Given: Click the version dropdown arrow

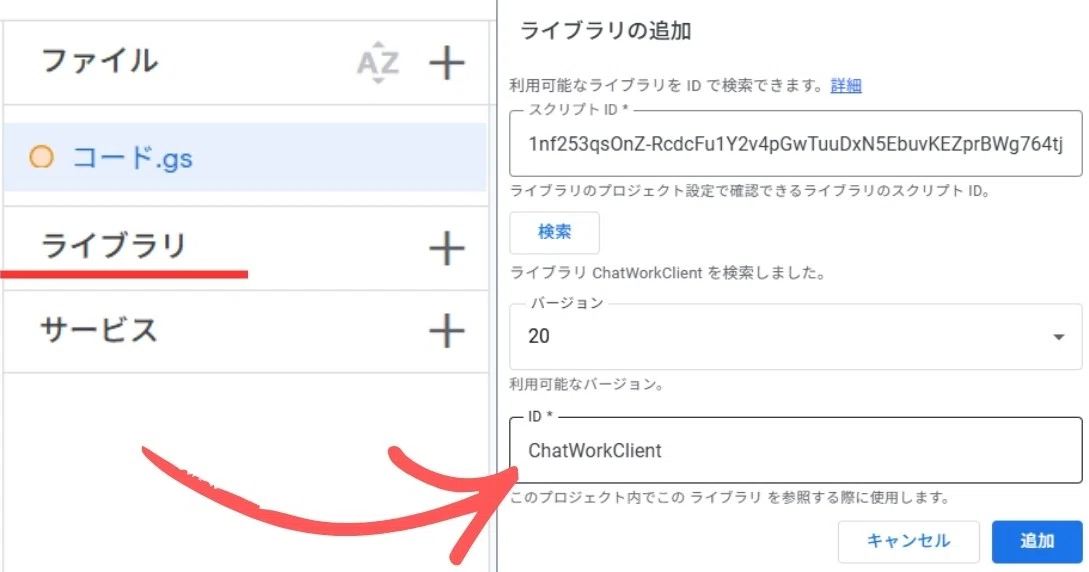Looking at the screenshot, I should [1058, 338].
